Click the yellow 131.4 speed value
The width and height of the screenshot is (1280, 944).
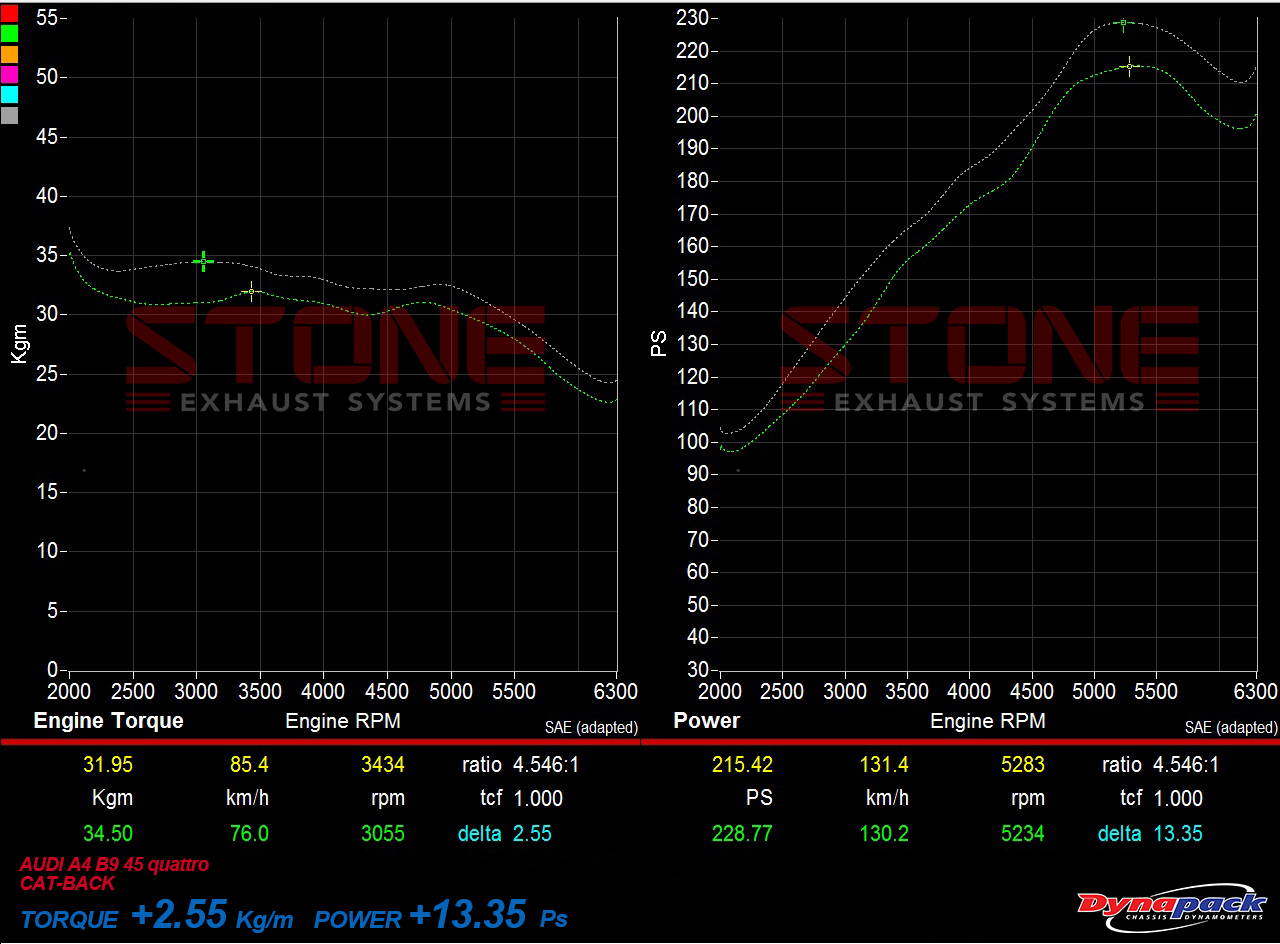click(884, 765)
